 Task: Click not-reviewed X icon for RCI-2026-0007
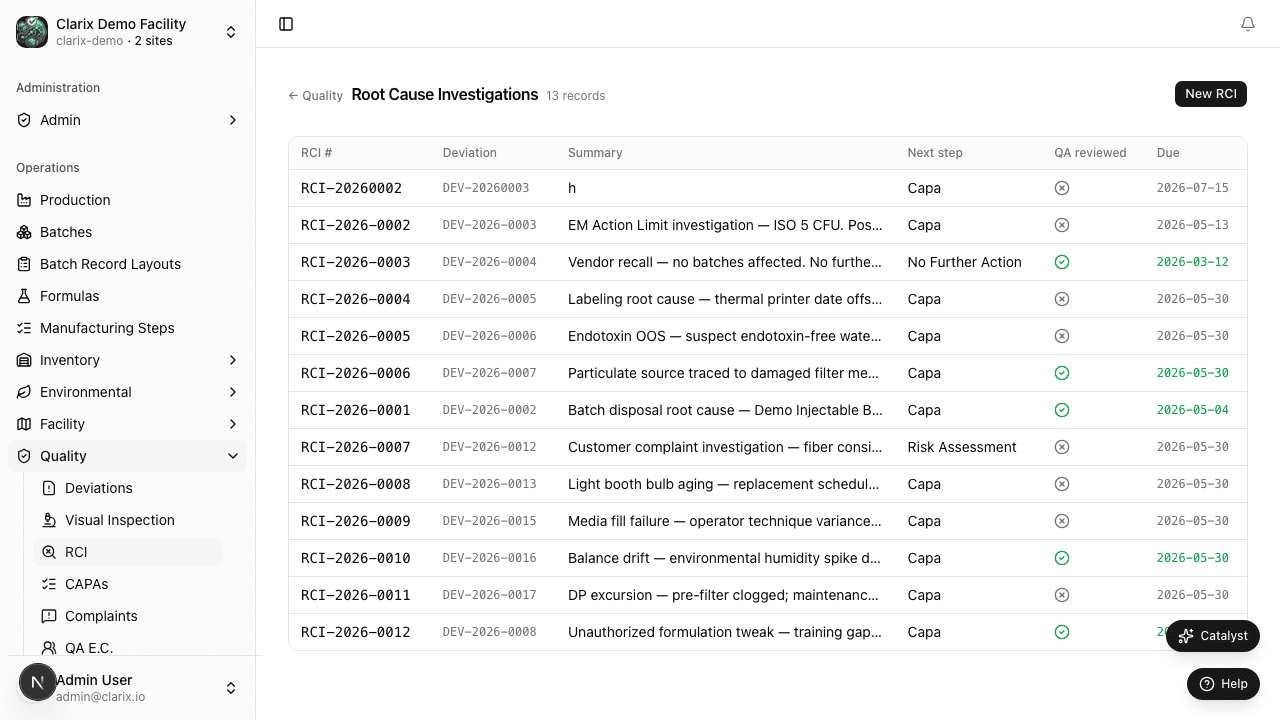[1062, 447]
